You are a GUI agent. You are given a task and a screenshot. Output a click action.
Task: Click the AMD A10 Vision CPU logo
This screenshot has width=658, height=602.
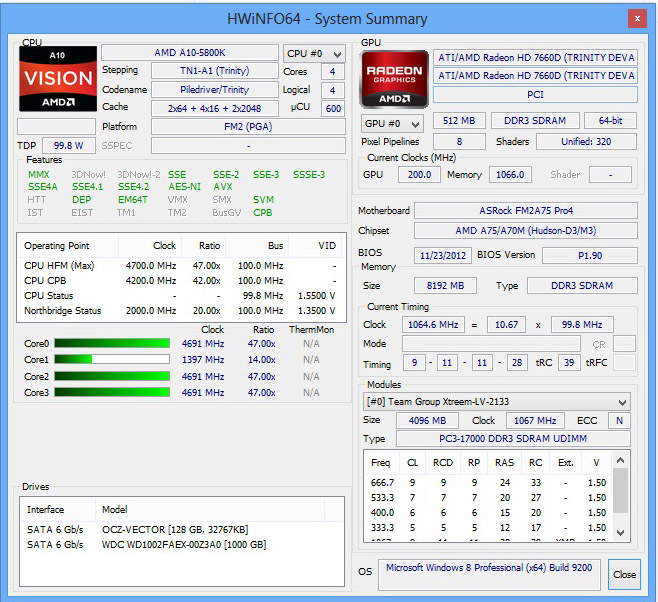[x=58, y=79]
